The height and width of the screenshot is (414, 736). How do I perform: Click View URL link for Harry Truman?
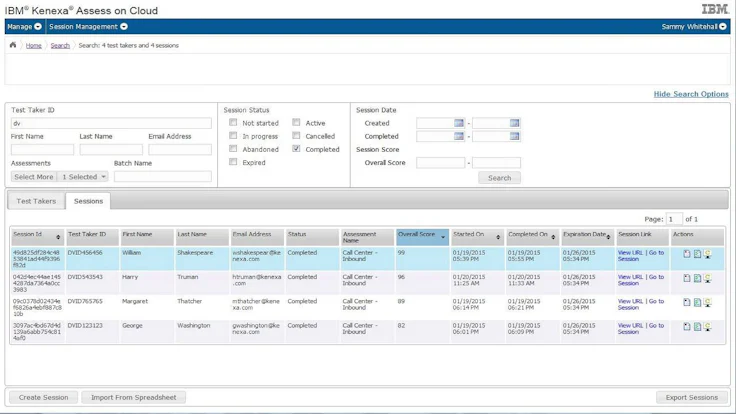(x=630, y=277)
